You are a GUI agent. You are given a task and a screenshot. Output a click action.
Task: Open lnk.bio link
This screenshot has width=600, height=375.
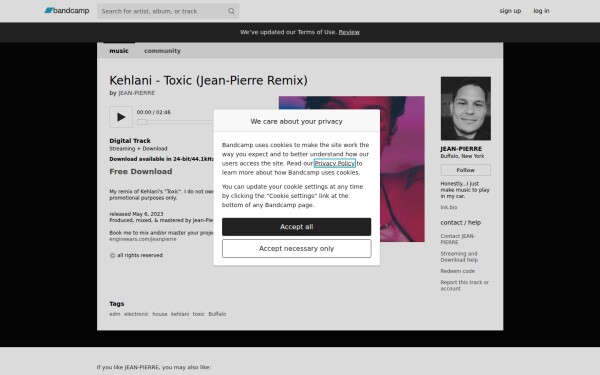[x=448, y=207]
